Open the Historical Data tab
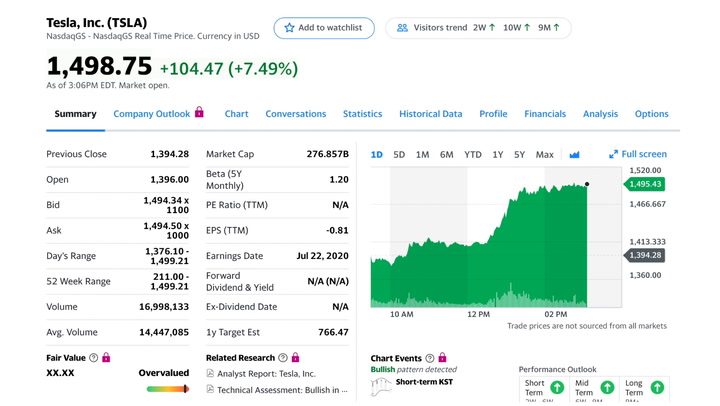Viewport: 720px width, 406px height. [430, 114]
